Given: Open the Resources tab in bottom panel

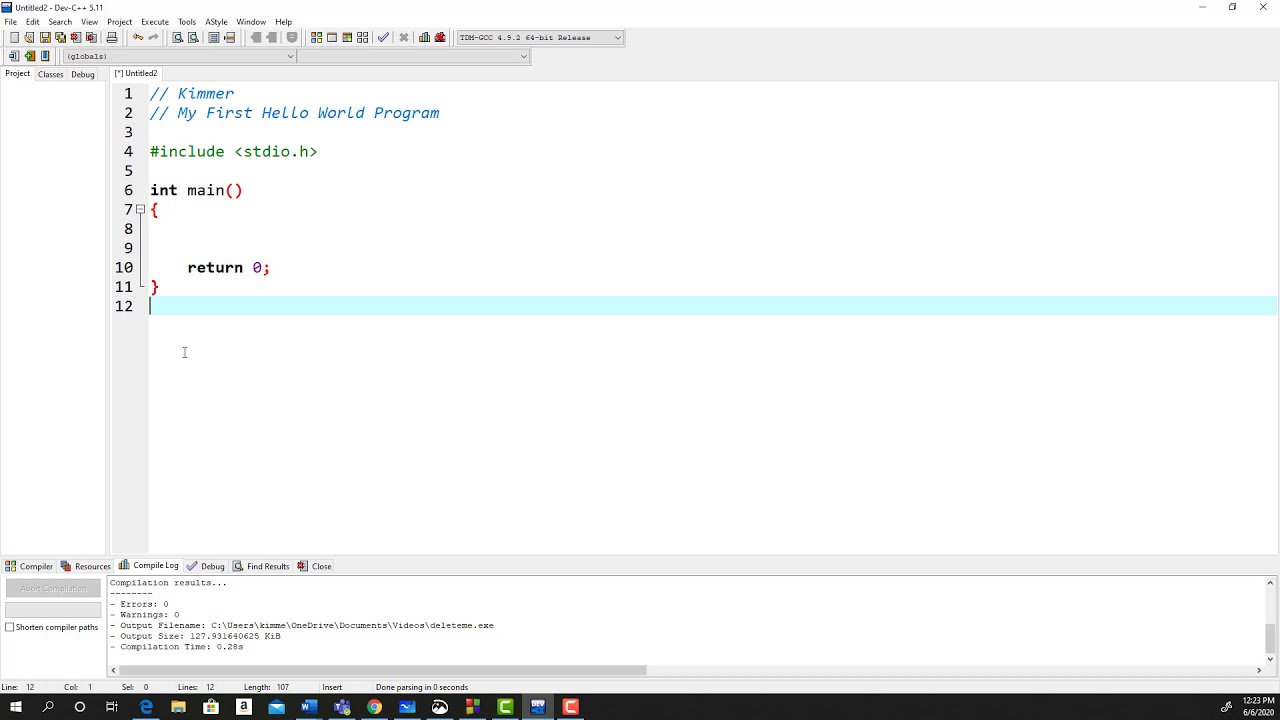Looking at the screenshot, I should click(85, 566).
